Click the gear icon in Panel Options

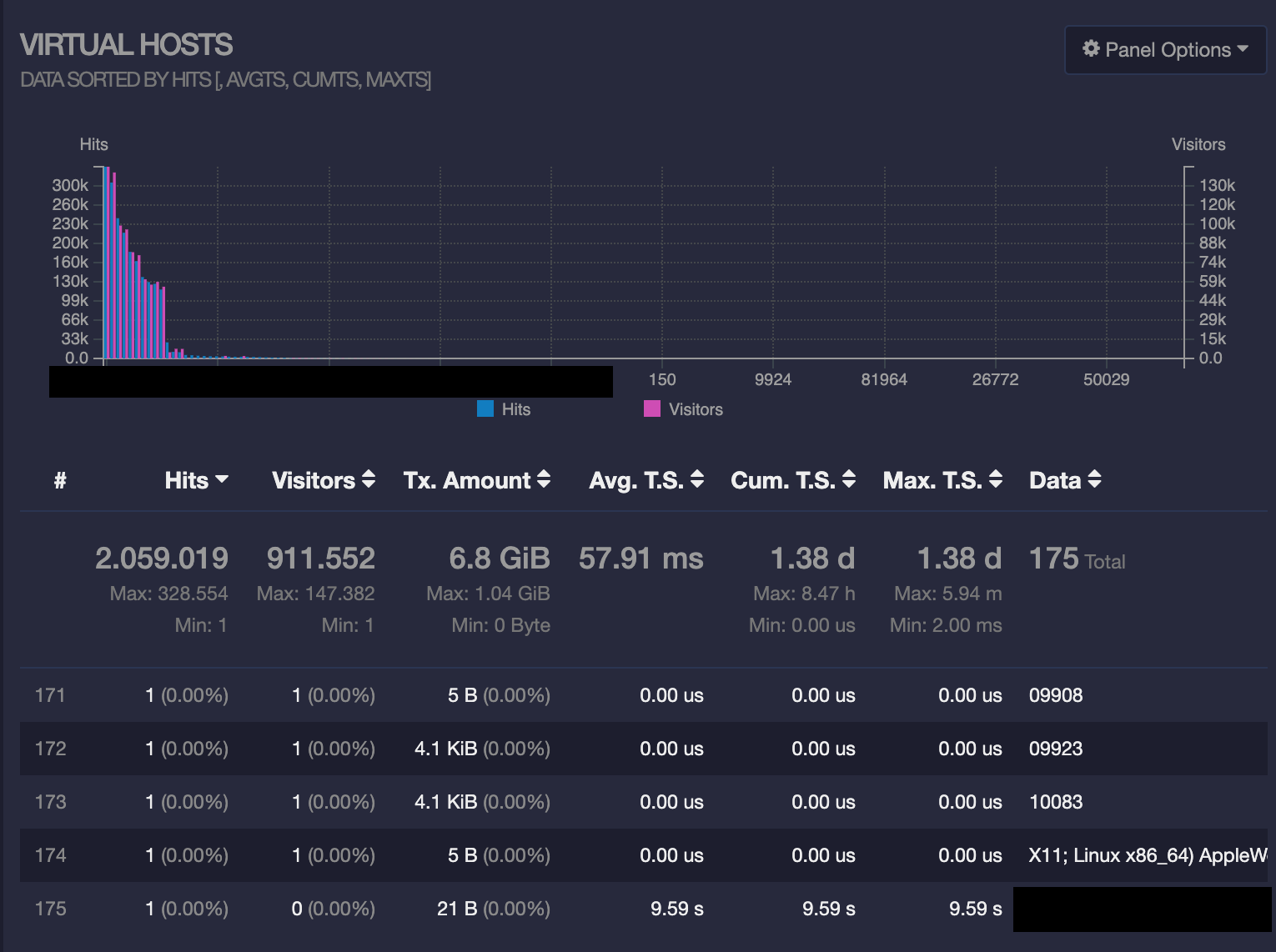tap(1090, 49)
